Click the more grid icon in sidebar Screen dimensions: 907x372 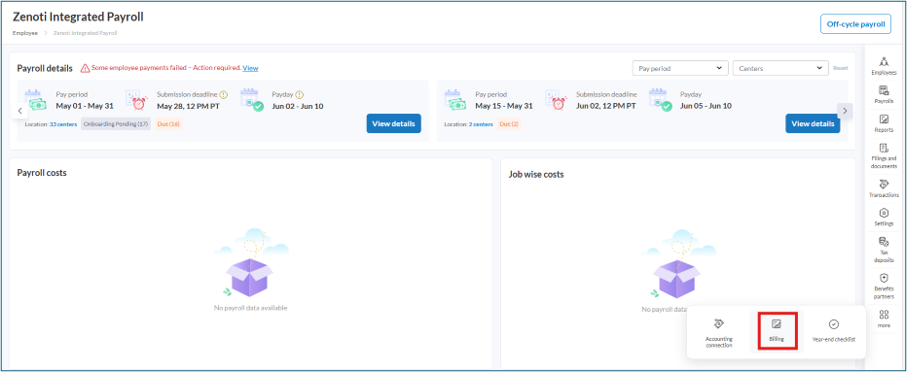pos(883,318)
